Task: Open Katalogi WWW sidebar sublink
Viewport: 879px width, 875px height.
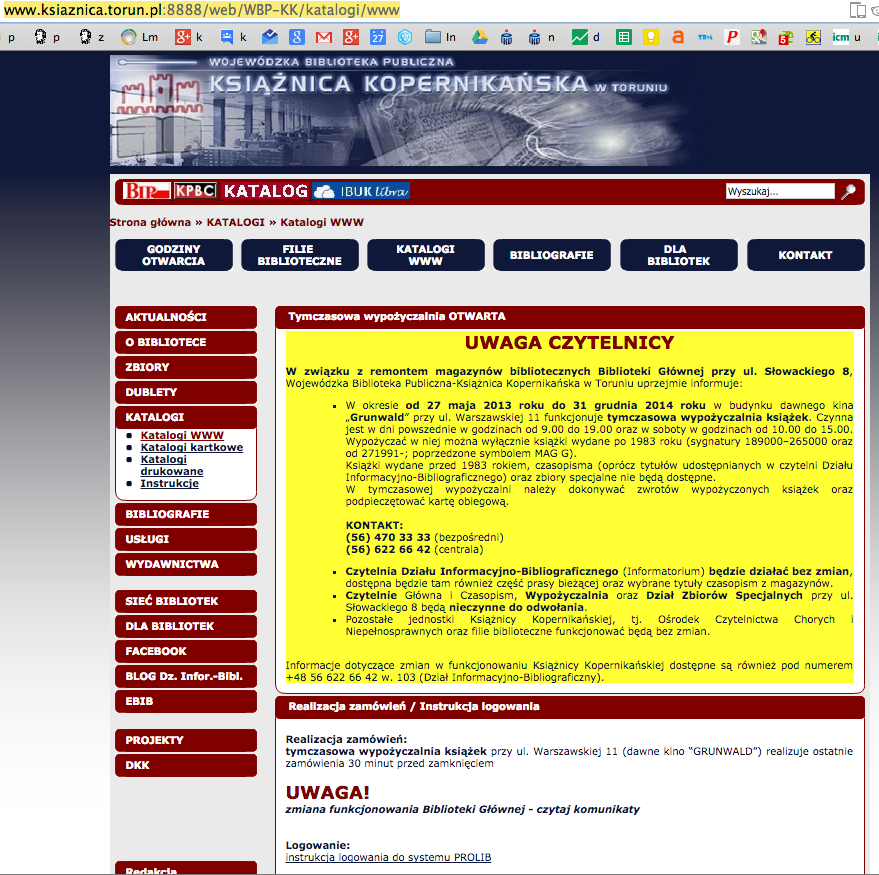Action: [x=182, y=436]
